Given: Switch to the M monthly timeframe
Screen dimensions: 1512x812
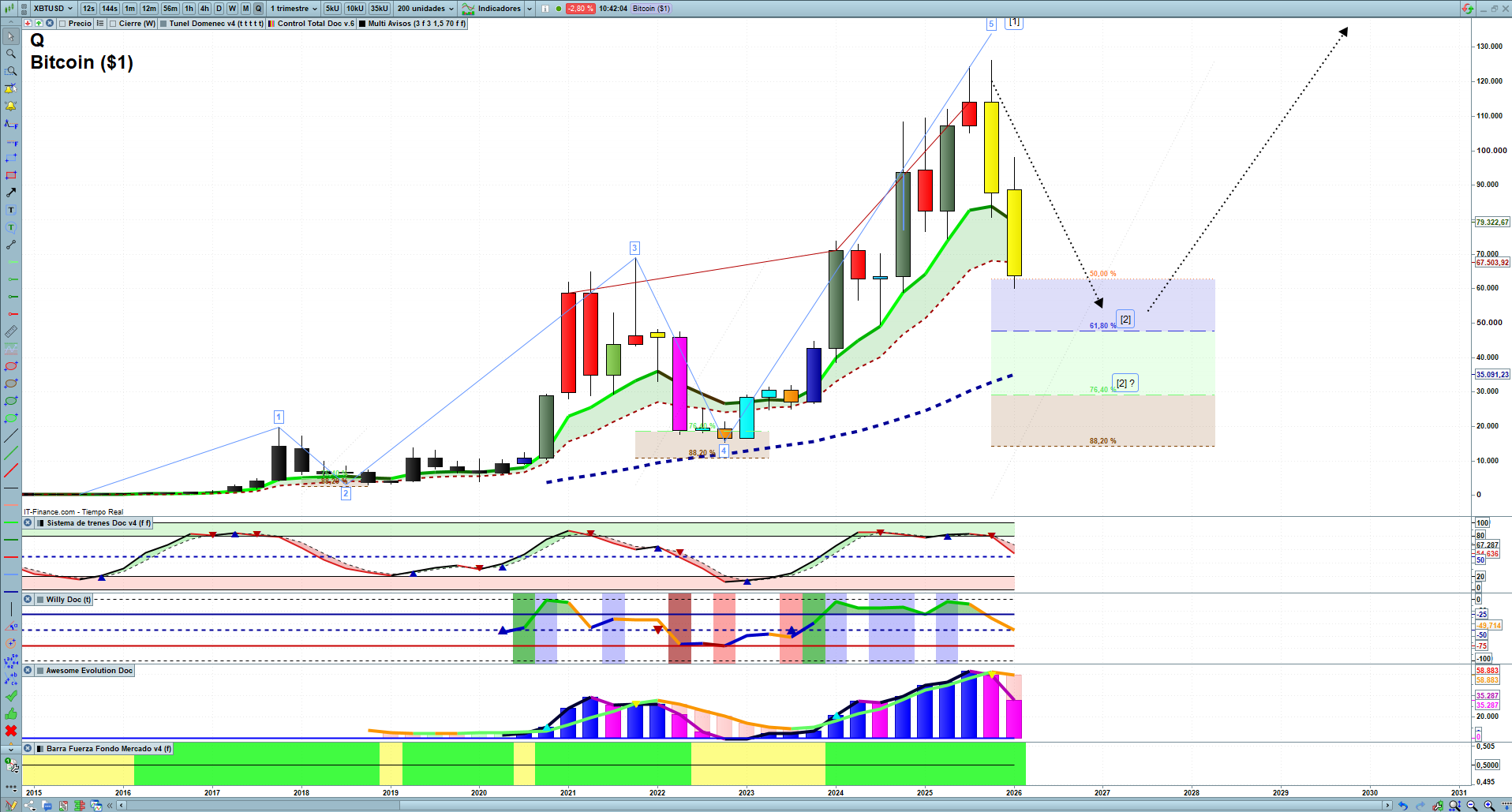Looking at the screenshot, I should point(245,9).
